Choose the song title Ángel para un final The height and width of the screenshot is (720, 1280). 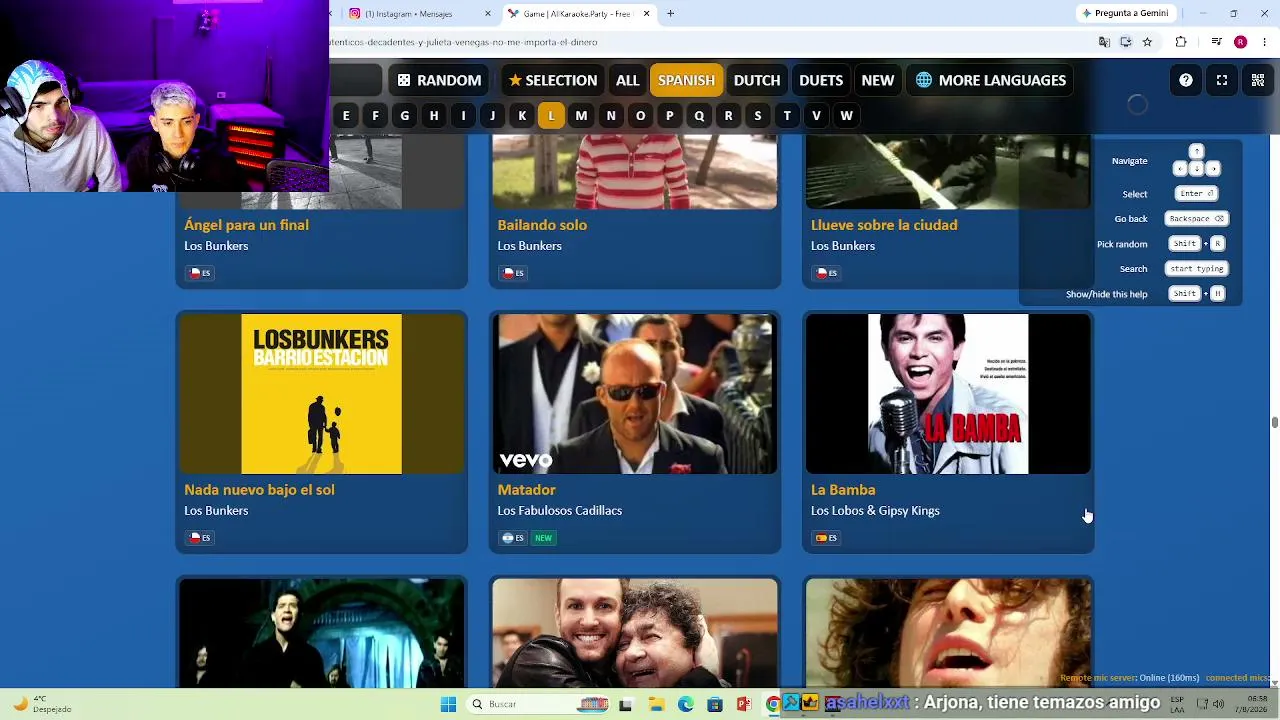[x=246, y=225]
